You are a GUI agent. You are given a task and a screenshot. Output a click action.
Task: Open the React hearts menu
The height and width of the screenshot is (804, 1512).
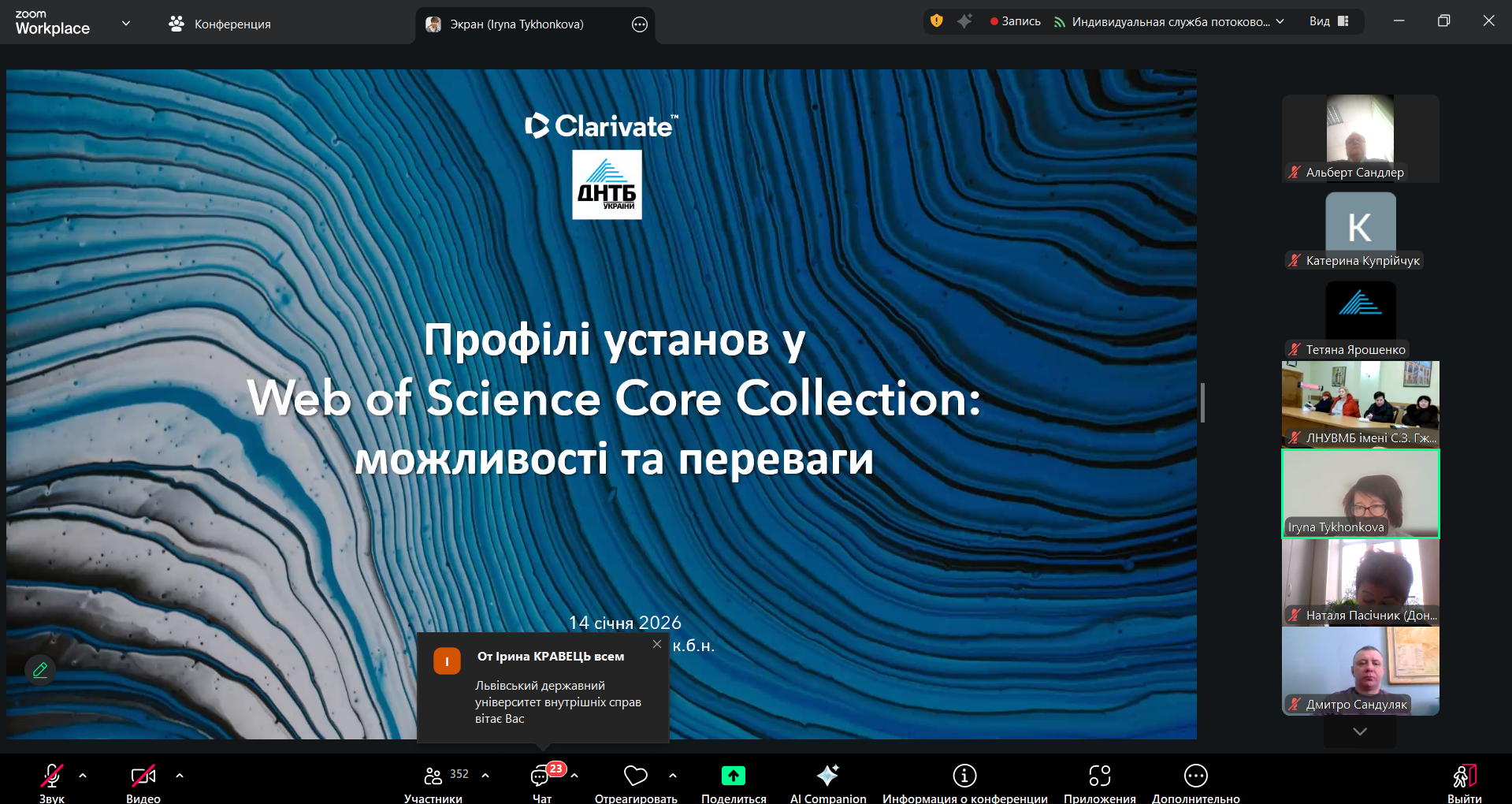point(635,776)
